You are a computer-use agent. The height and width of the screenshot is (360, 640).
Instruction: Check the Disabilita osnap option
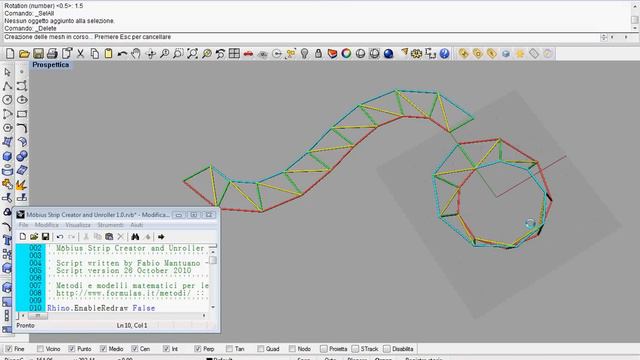[x=387, y=349]
